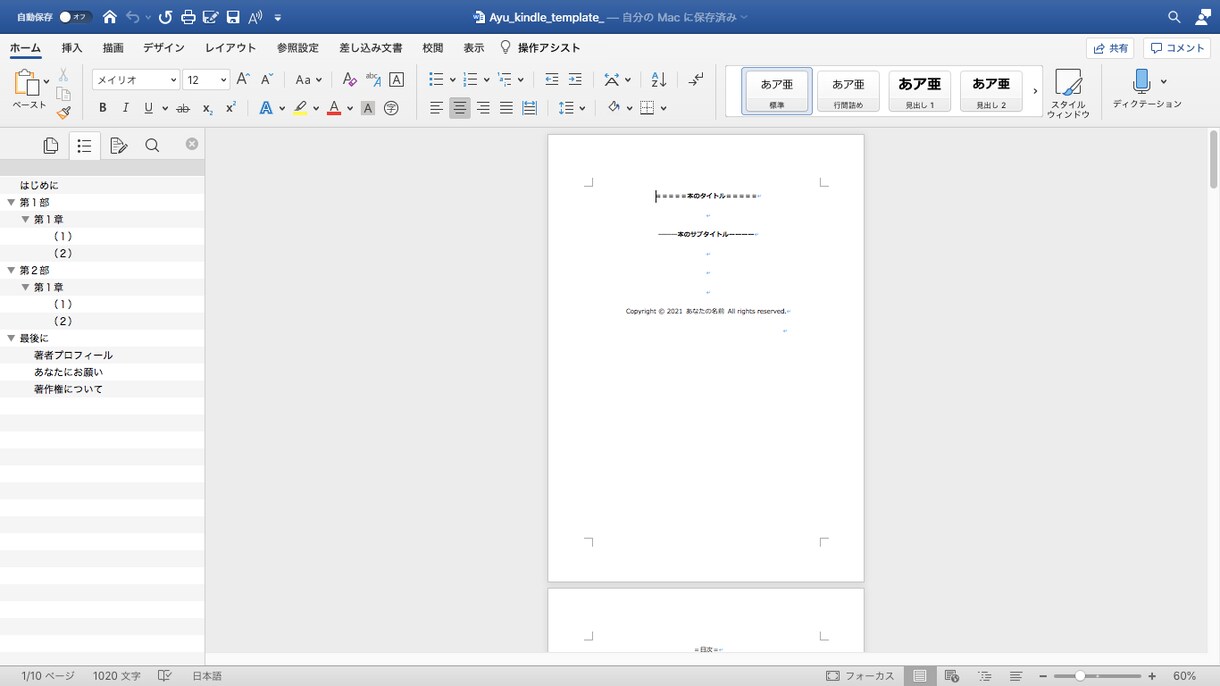The image size is (1220, 686).
Task: Select the レイアウト ribbon tab
Action: pos(231,48)
